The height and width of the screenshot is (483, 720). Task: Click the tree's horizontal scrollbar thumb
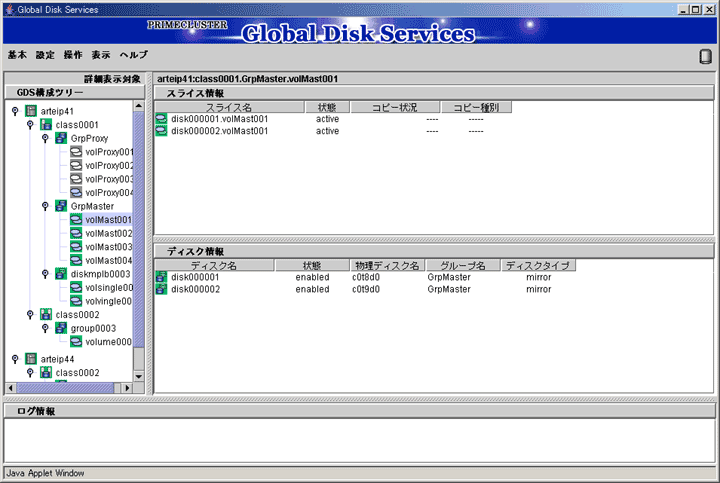pos(65,388)
